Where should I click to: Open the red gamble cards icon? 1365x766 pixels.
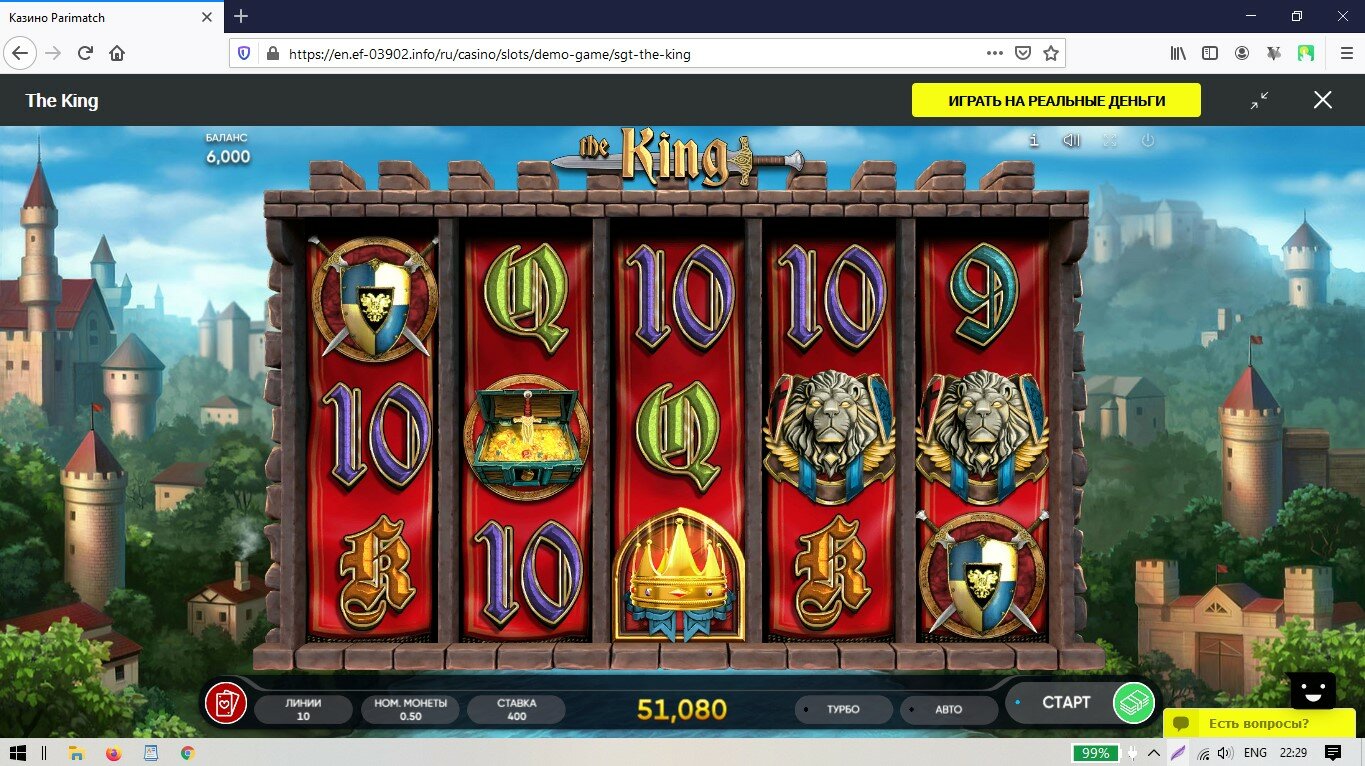(226, 704)
